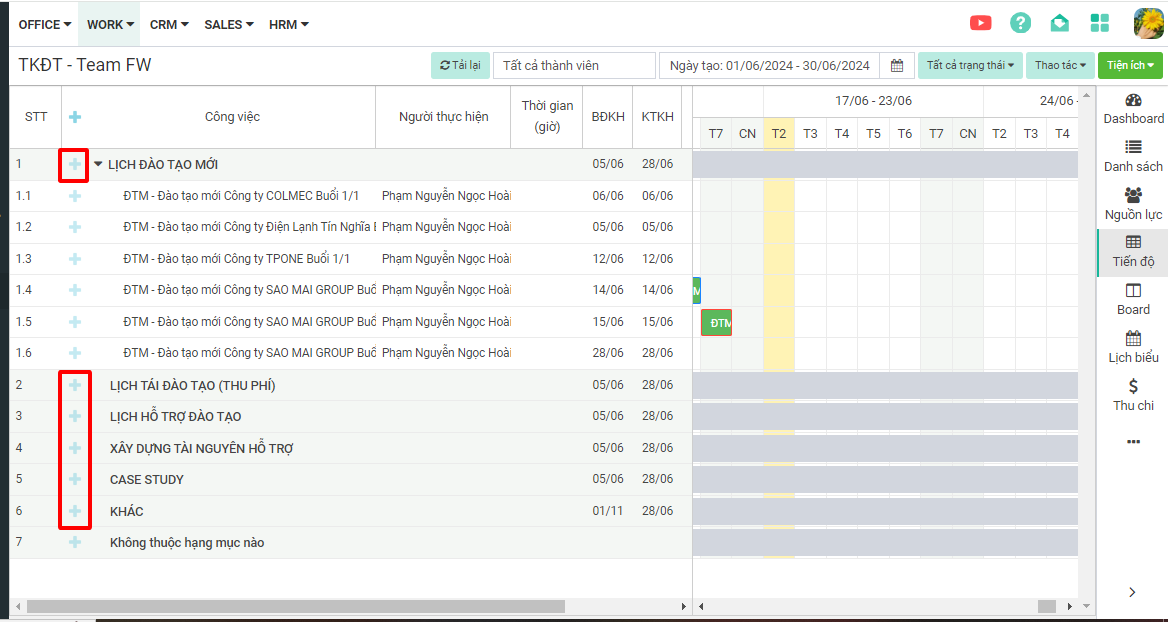The width and height of the screenshot is (1168, 622).
Task: Expand the Tiện ích dropdown
Action: 1130,66
